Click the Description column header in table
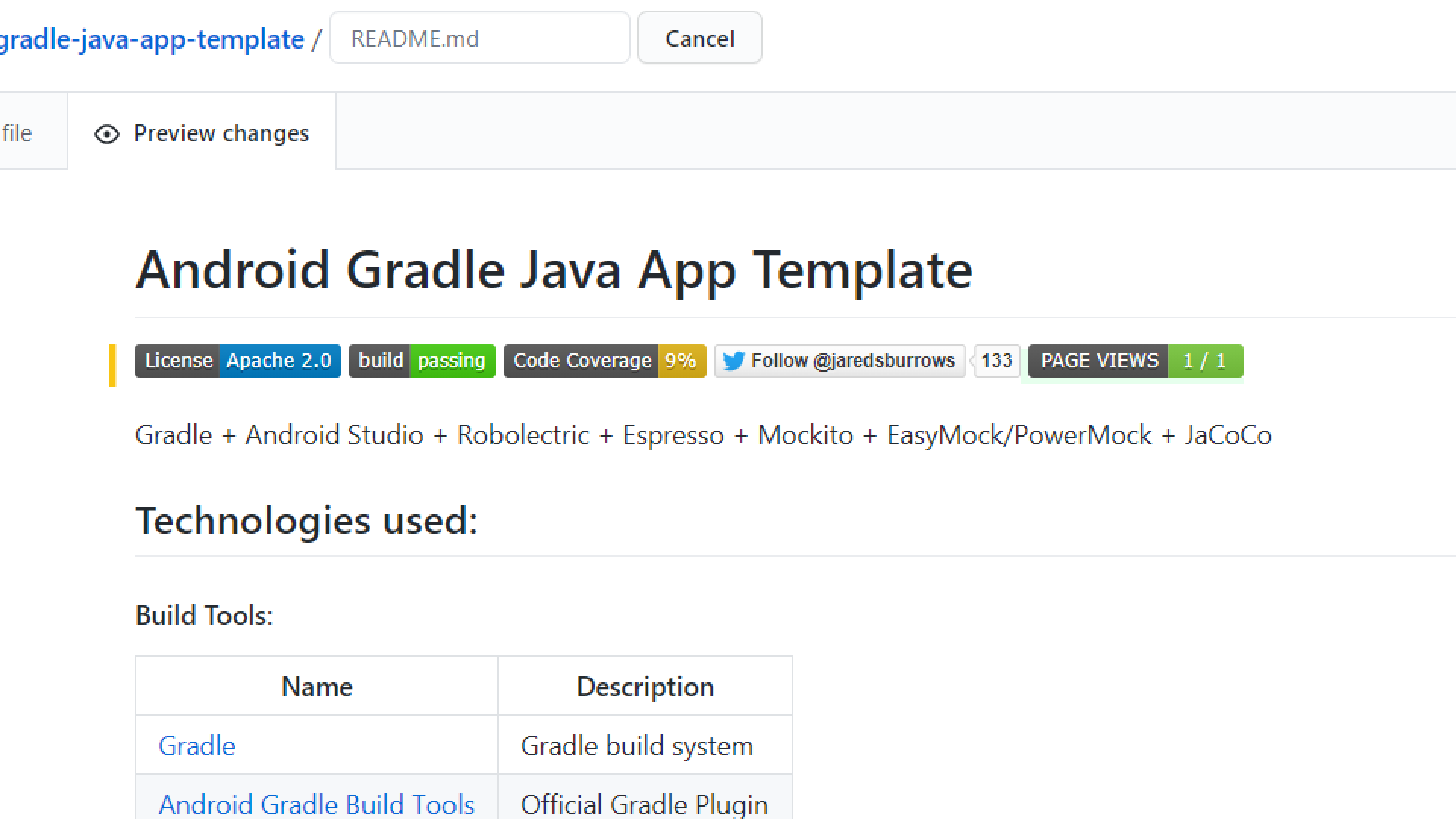 tap(645, 686)
